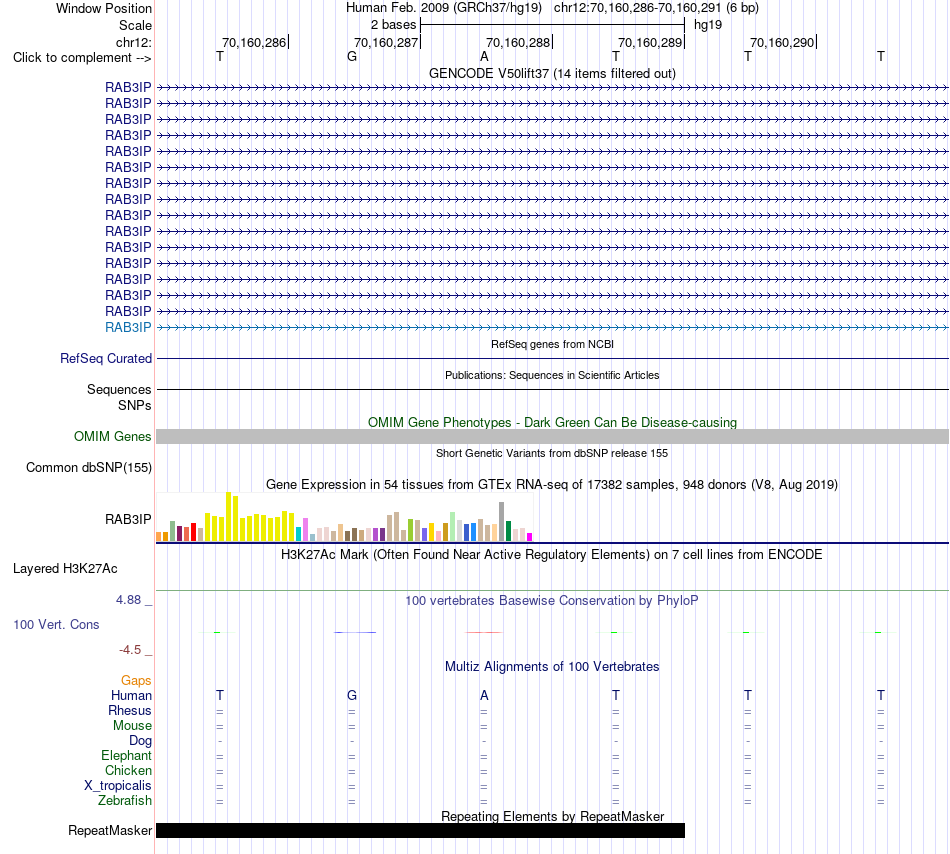The image size is (950, 854).
Task: Click the X_tropicalis alignment row label
Action: (118, 786)
